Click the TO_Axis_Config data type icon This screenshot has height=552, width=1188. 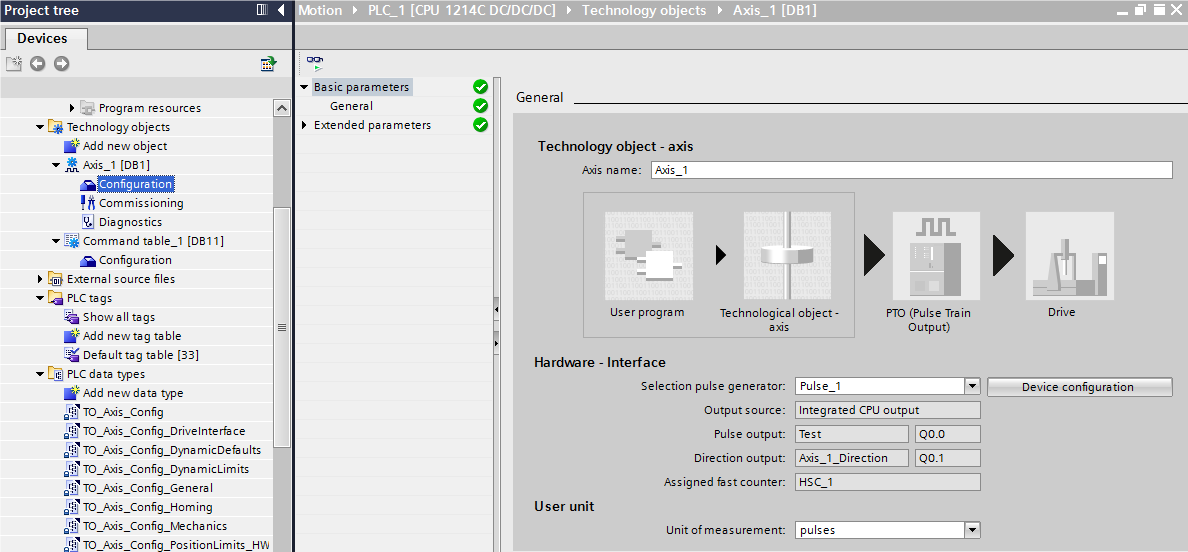(72, 412)
